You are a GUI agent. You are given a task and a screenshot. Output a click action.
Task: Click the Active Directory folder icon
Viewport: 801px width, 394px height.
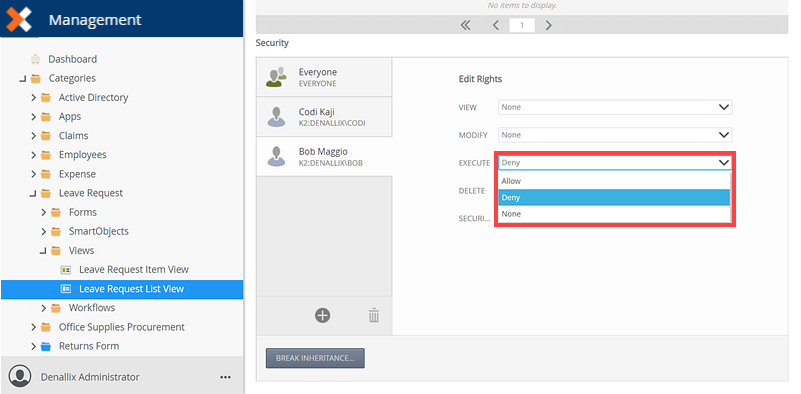pos(45,98)
